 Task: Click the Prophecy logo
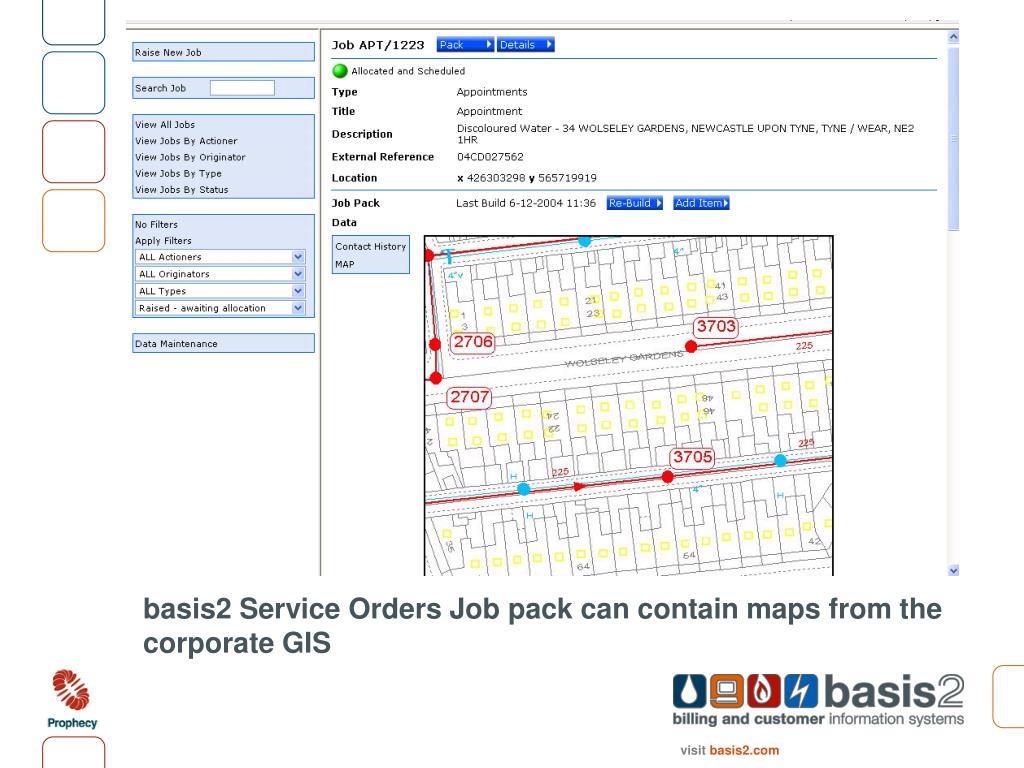click(72, 699)
